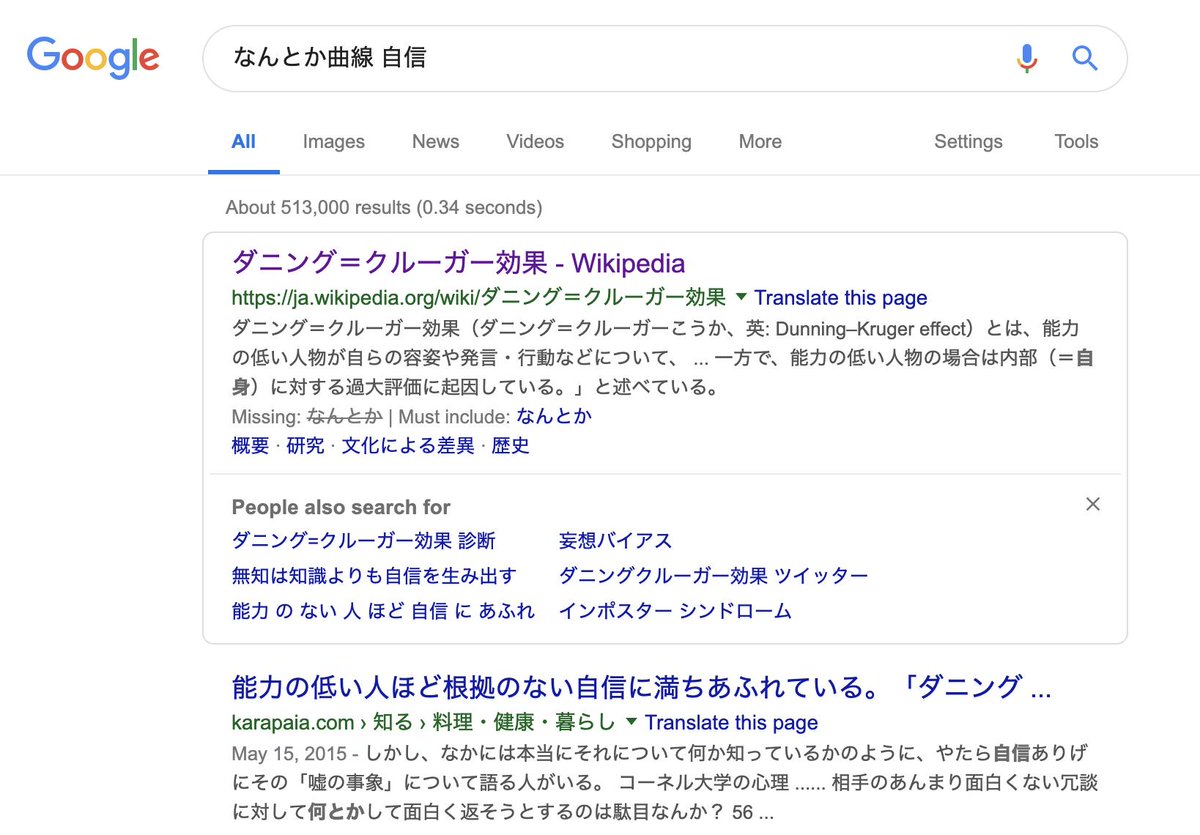Click the People also search for heading
This screenshot has height=835, width=1200.
(341, 507)
